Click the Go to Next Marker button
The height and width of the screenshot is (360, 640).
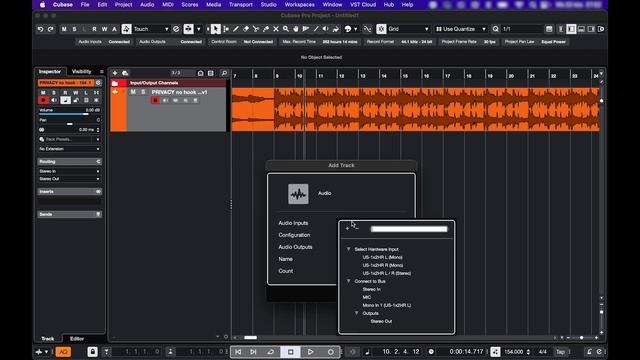[253, 352]
